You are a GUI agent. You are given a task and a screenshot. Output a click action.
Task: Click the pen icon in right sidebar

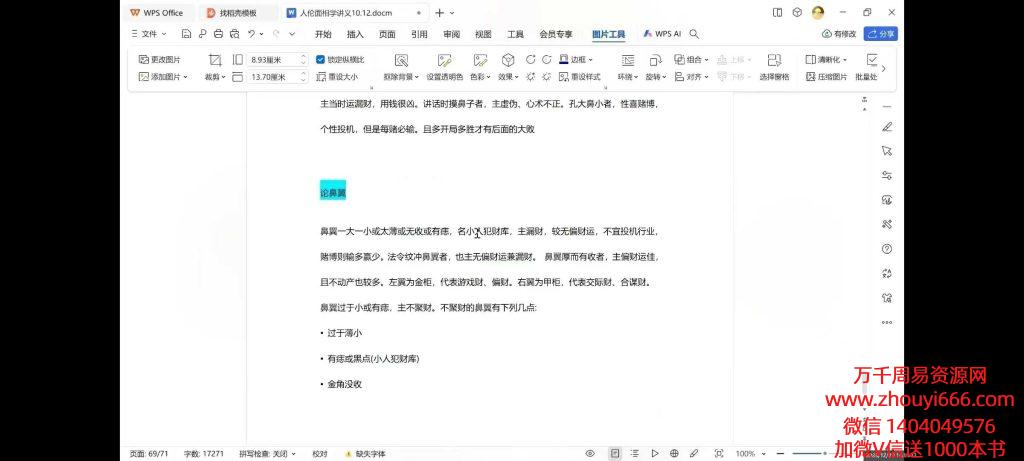pos(886,127)
